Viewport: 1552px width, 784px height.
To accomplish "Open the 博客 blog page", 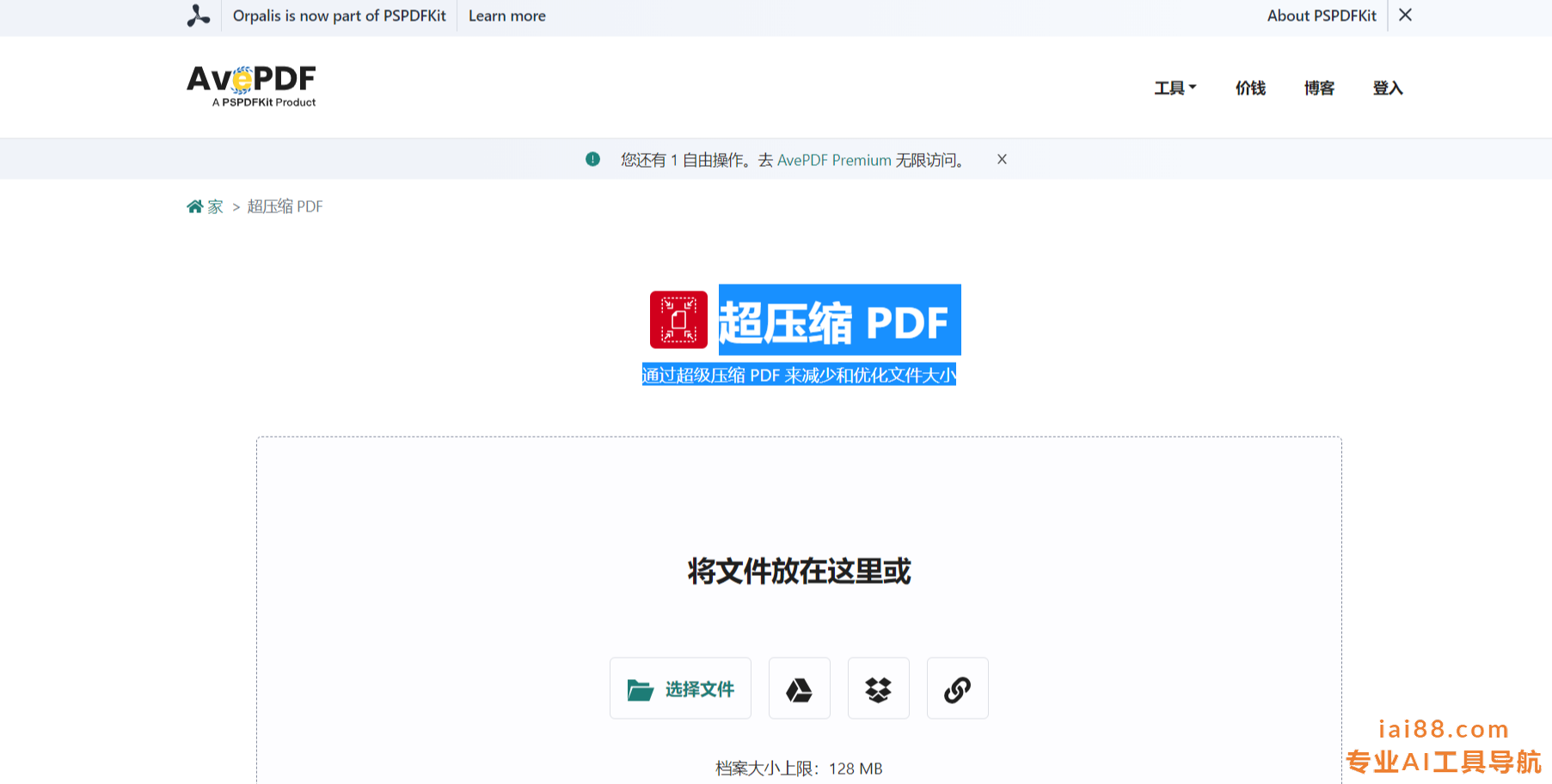I will tap(1319, 88).
